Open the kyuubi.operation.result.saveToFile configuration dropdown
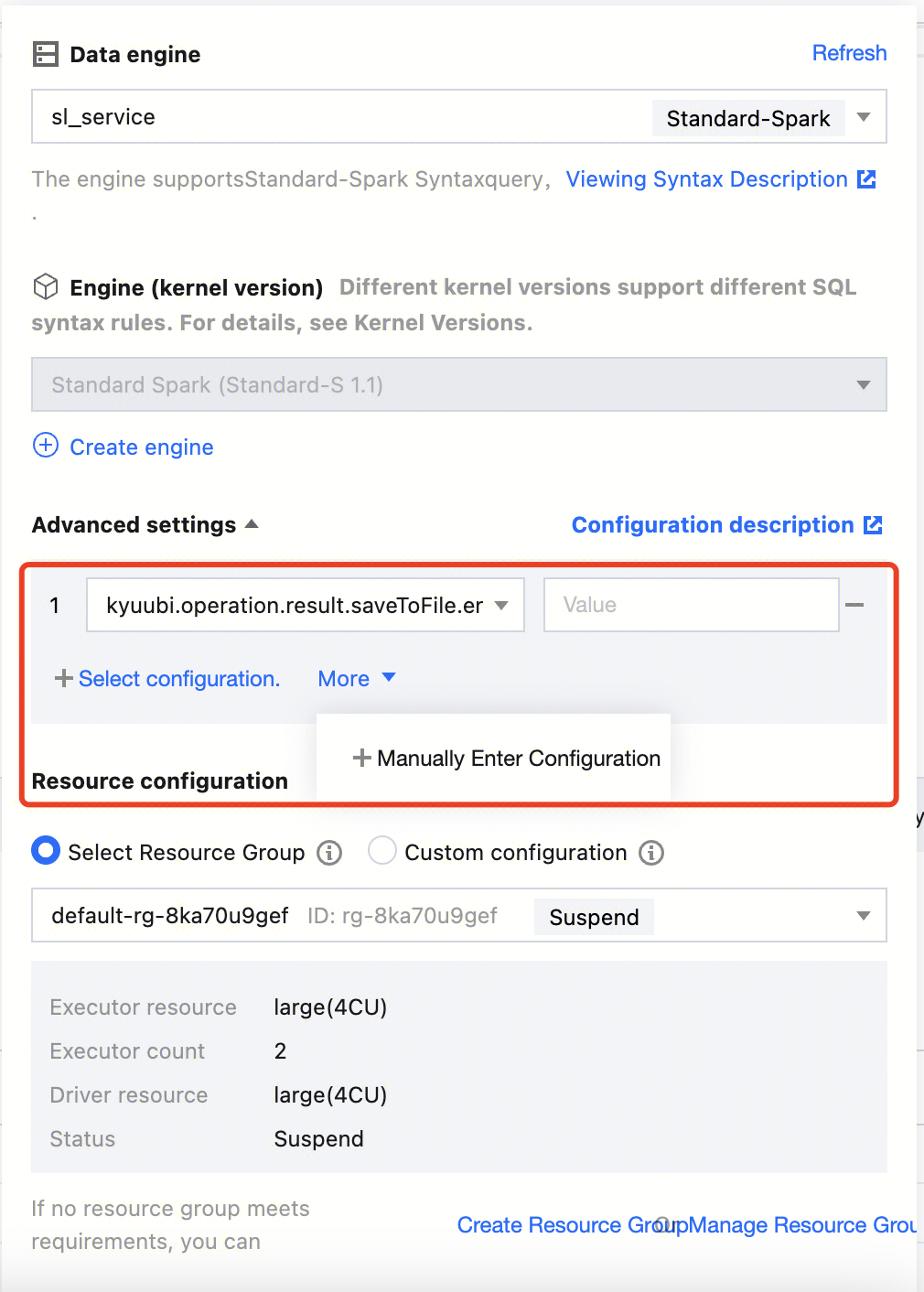Screen dimensions: 924x1292 tap(500, 605)
